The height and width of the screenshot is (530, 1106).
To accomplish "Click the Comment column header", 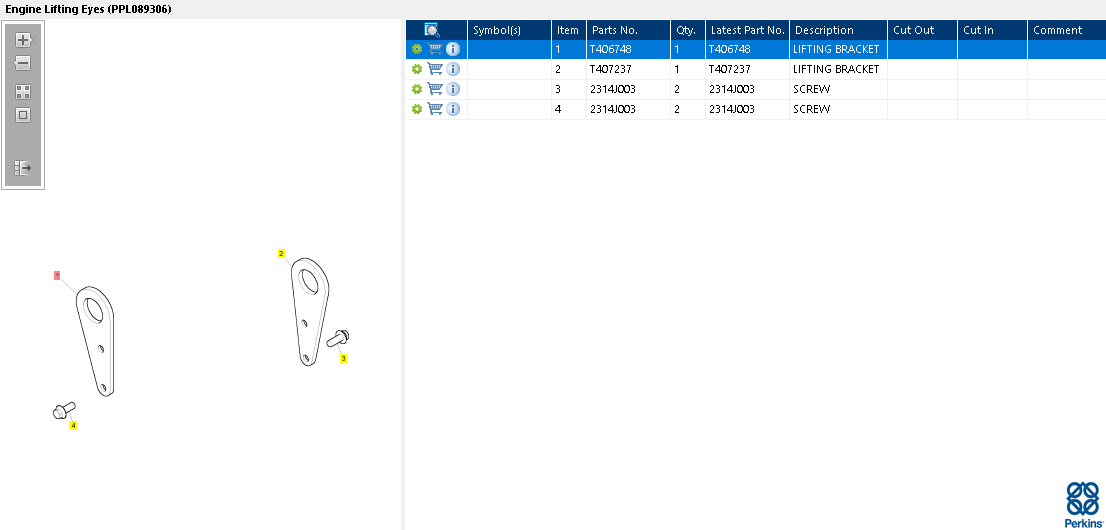I will coord(1066,30).
